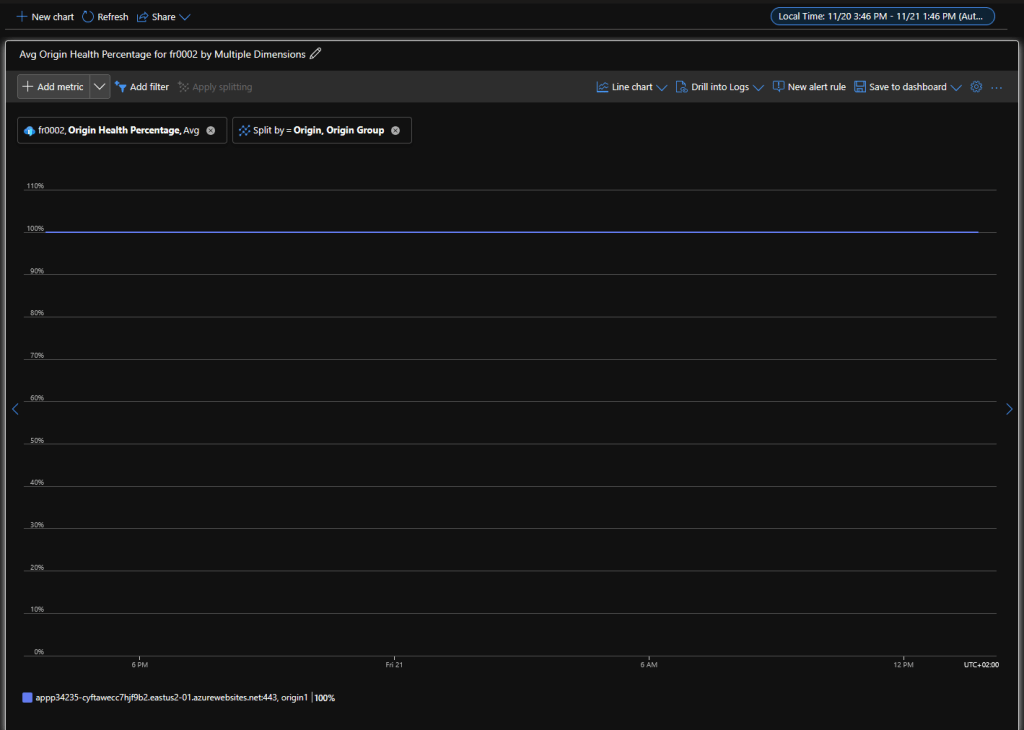Open Drill into Logs menu
The image size is (1024, 730).
(719, 87)
